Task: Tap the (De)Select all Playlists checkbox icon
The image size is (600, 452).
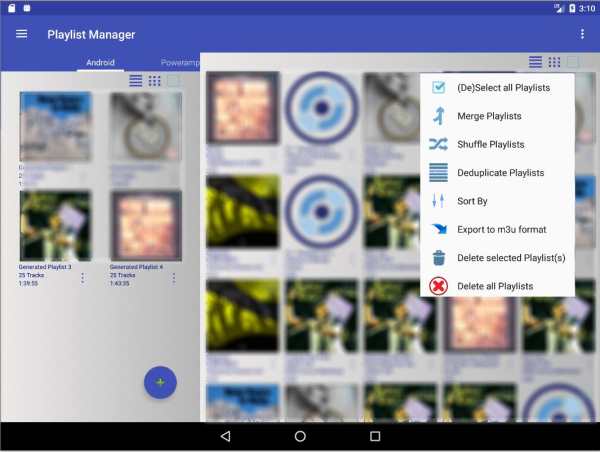Action: click(439, 88)
